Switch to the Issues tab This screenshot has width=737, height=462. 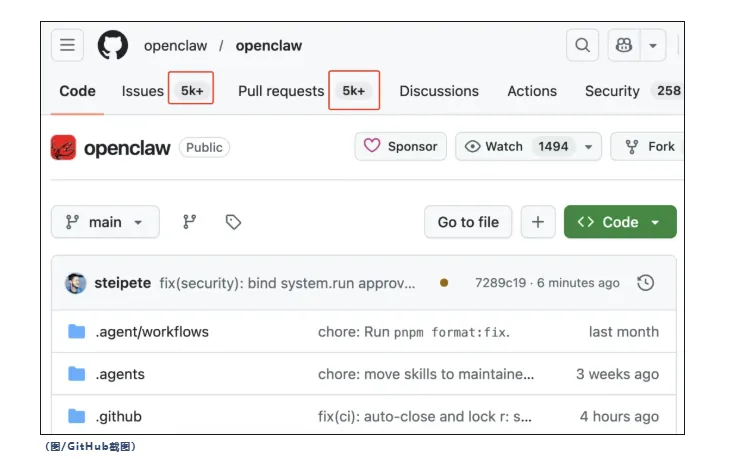point(143,91)
